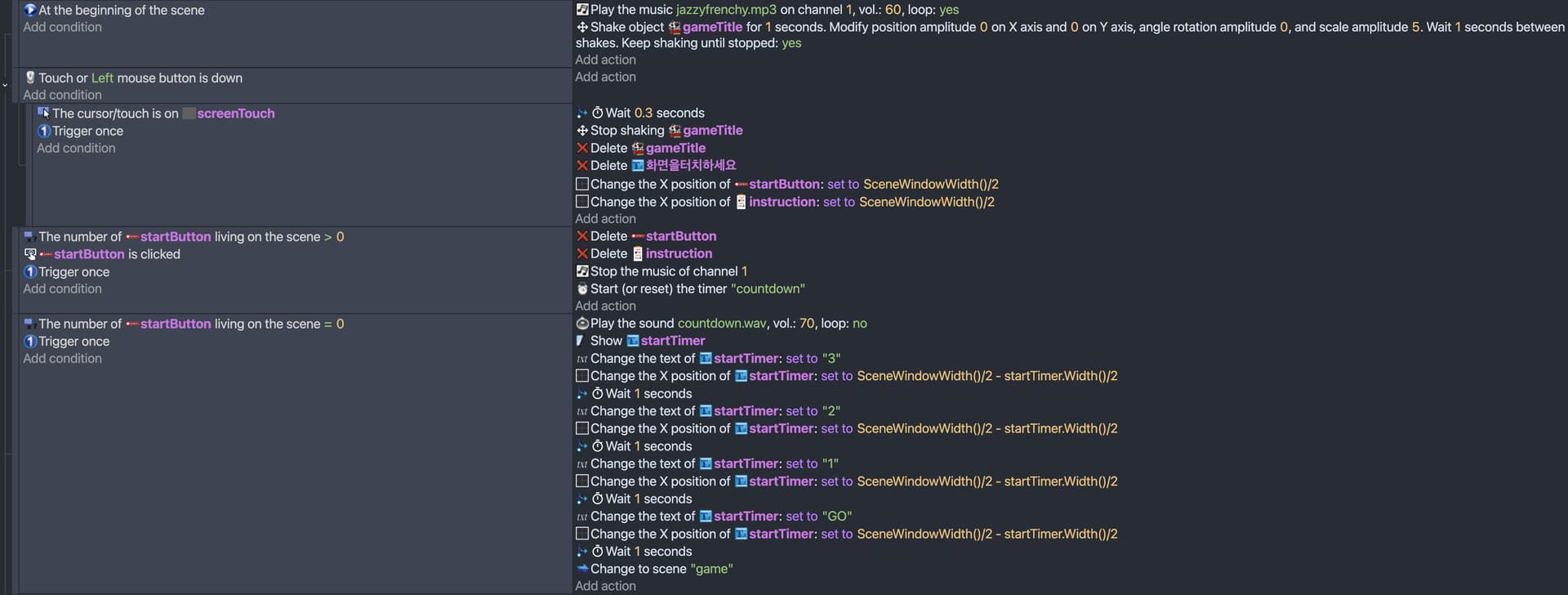Image resolution: width=1568 pixels, height=595 pixels.
Task: Select "startButton living on the scene = 0" condition
Action: pyautogui.click(x=184, y=324)
